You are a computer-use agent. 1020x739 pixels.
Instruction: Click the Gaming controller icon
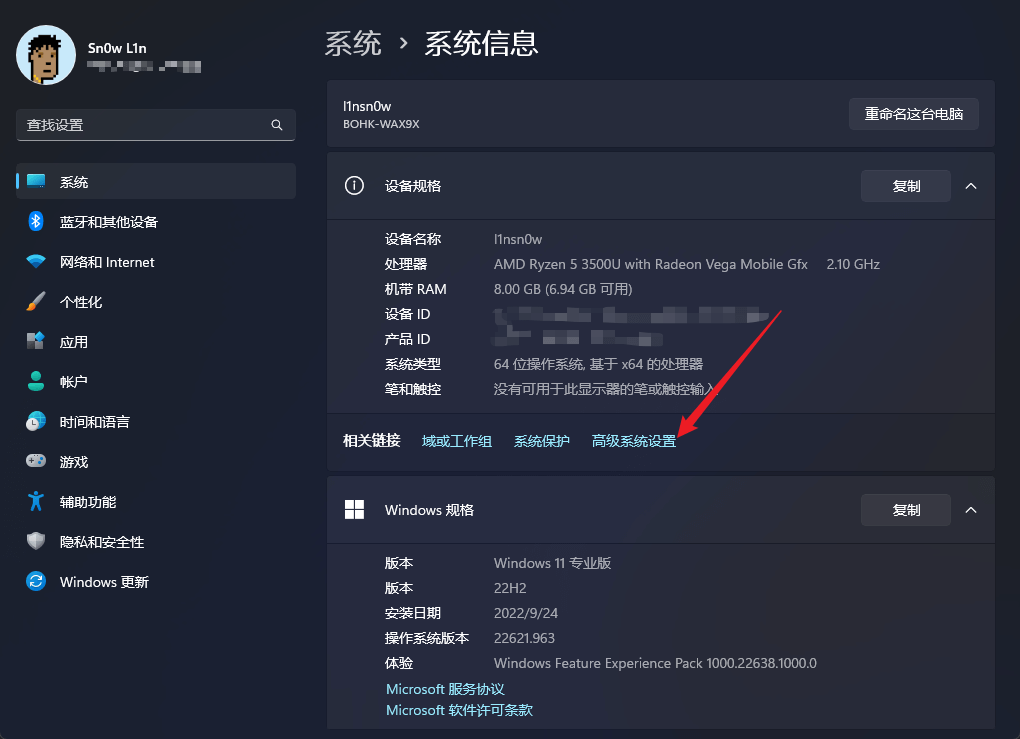click(x=36, y=461)
